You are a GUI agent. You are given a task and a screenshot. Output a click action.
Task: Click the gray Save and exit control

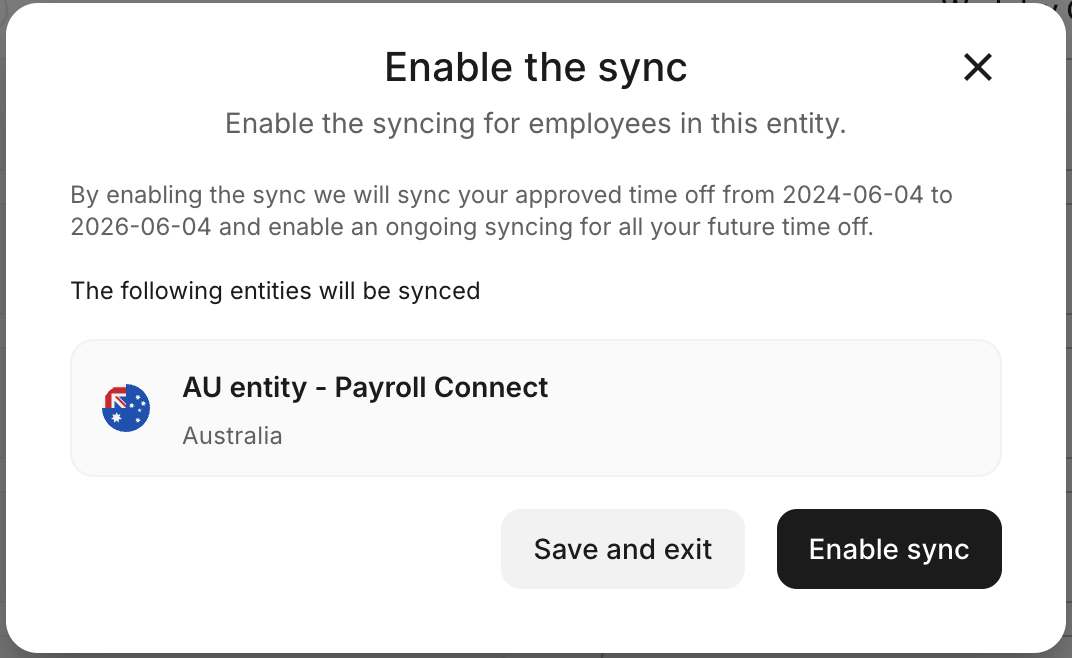(622, 549)
